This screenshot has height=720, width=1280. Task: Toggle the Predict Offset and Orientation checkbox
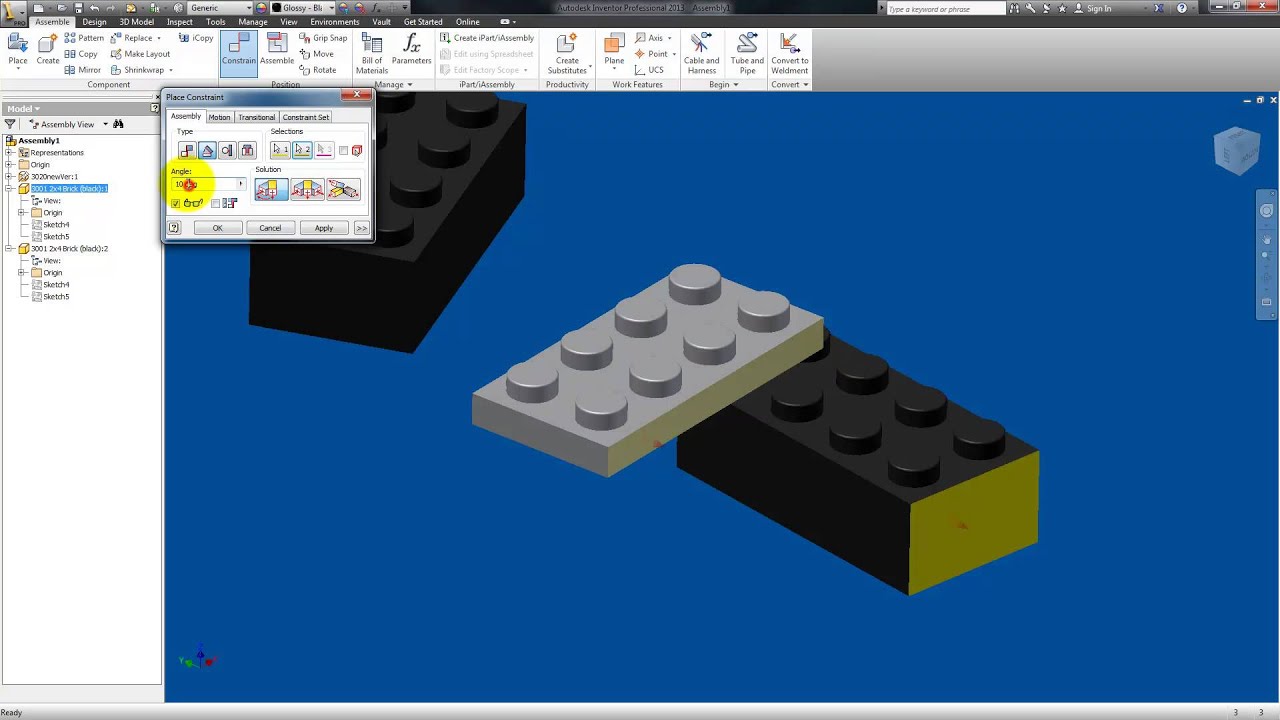click(x=216, y=204)
